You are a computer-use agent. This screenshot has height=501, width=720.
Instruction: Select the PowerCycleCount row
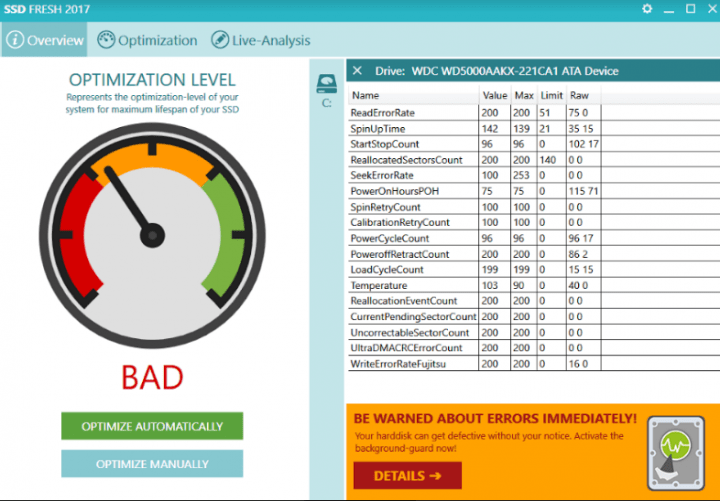pos(534,238)
